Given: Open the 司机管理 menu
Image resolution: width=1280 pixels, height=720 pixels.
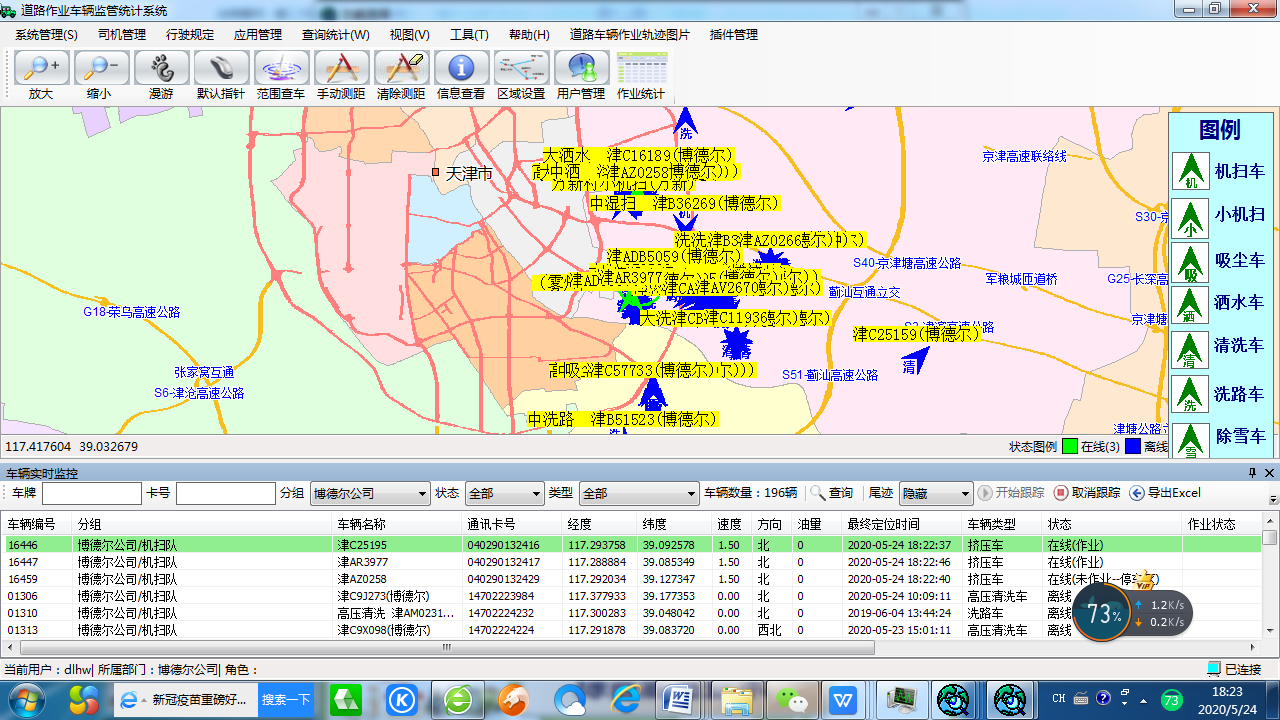Looking at the screenshot, I should [x=122, y=35].
